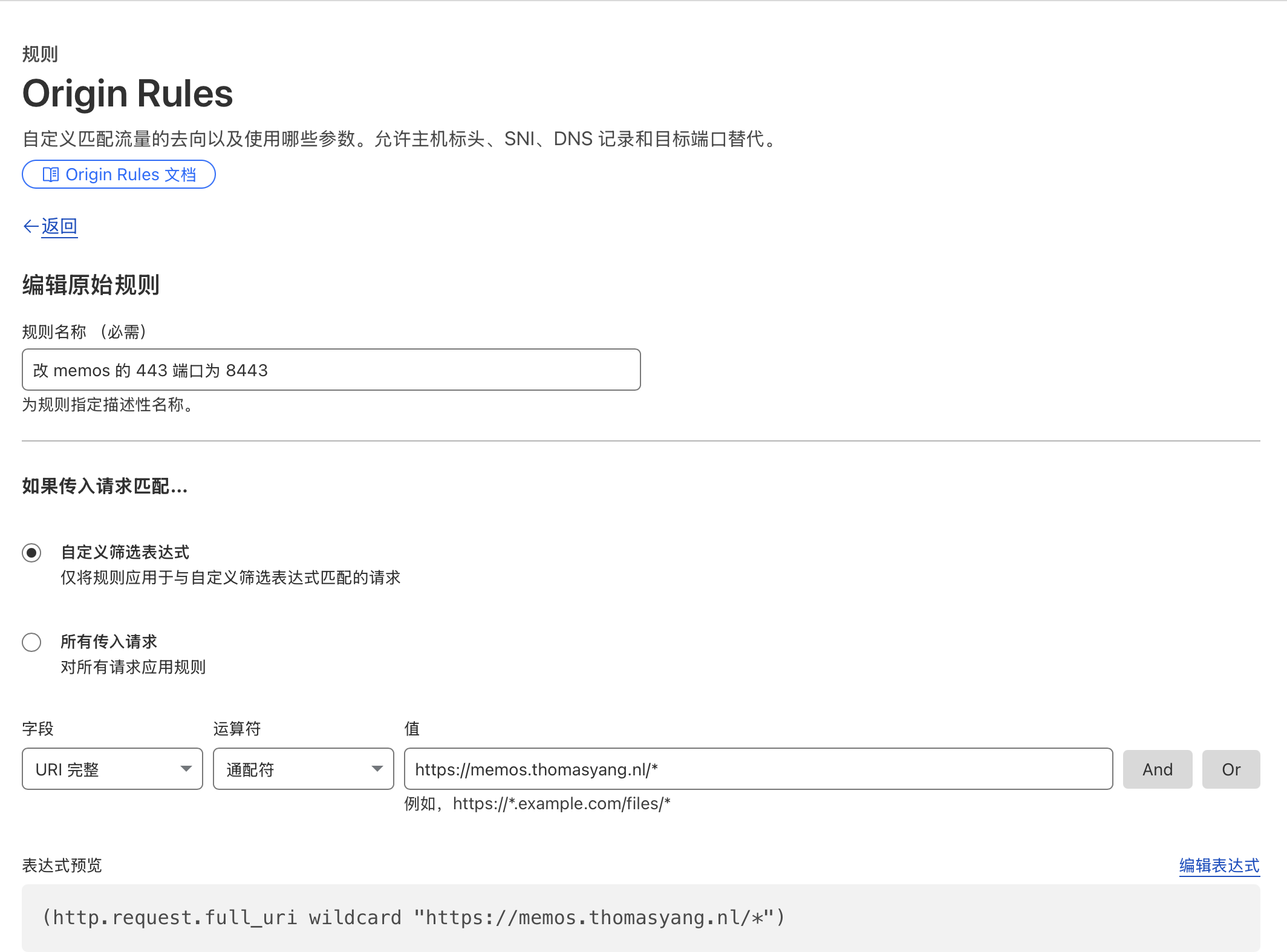1287x952 pixels.
Task: Go back via the 返回 link
Action: 59,226
